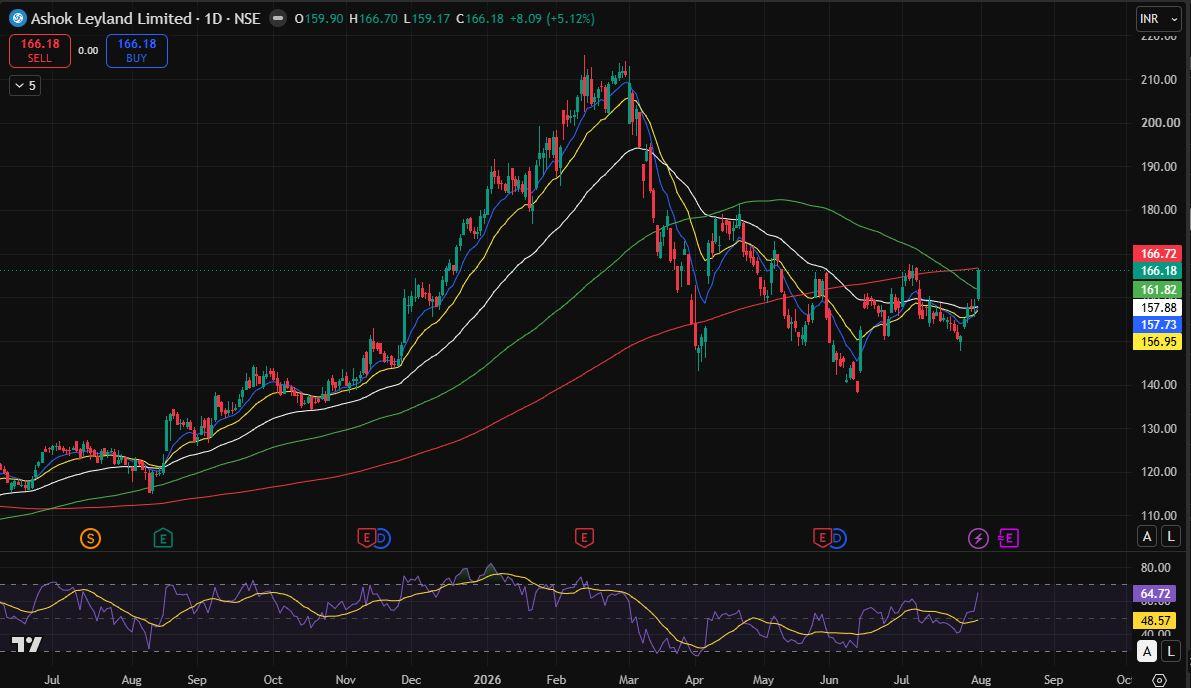Open the orange S split event marker
The height and width of the screenshot is (688, 1191).
pos(90,539)
